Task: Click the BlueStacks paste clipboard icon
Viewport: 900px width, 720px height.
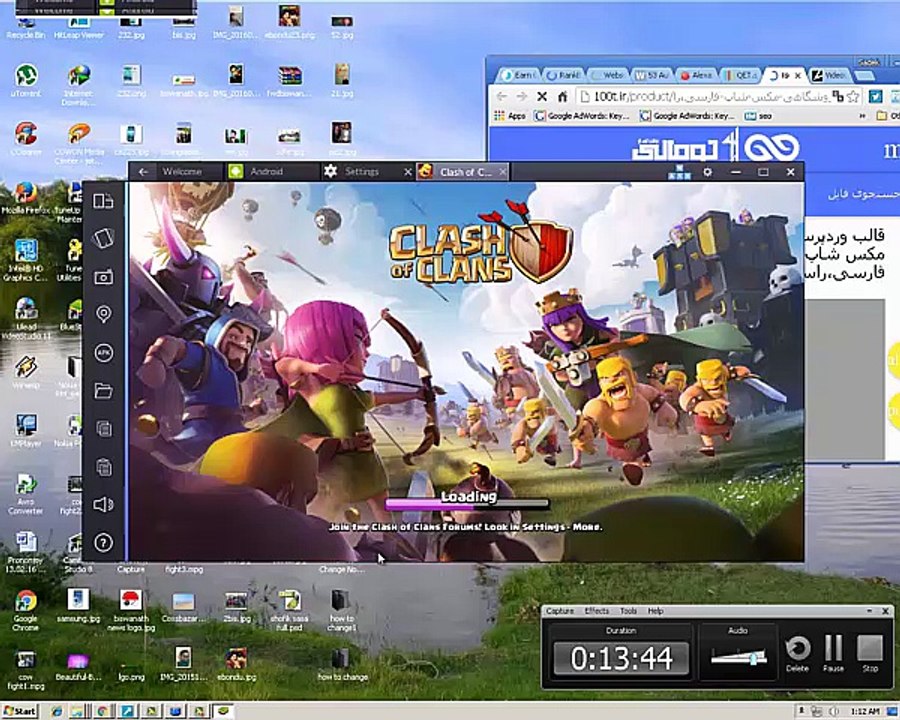Action: tap(103, 467)
